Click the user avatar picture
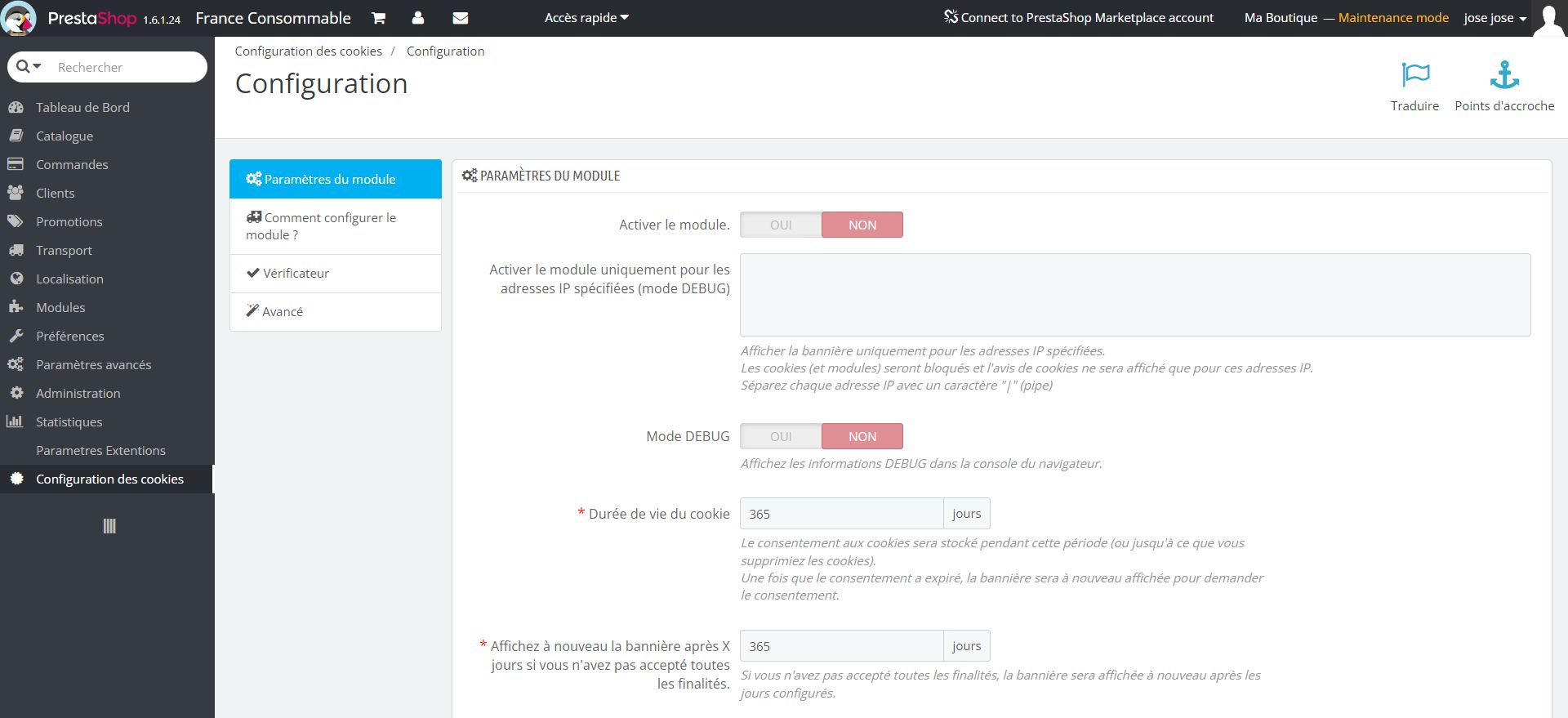1568x718 pixels. coord(1549,18)
